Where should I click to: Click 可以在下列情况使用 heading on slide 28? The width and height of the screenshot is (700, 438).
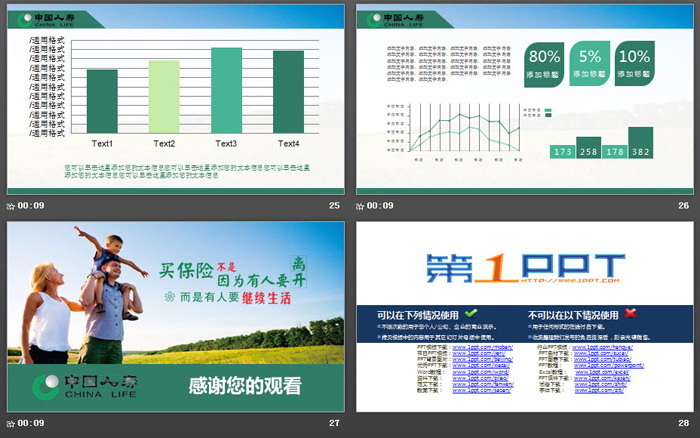point(417,315)
